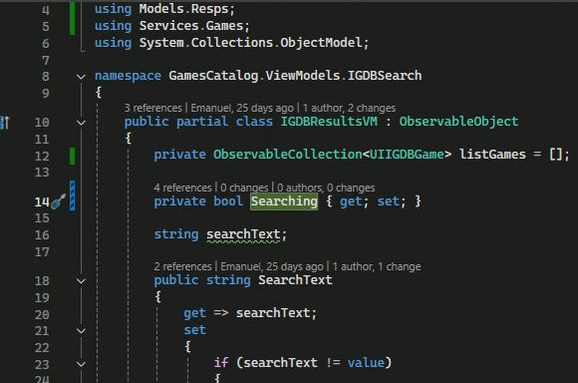Click the blue change marker beside line 14

click(73, 196)
